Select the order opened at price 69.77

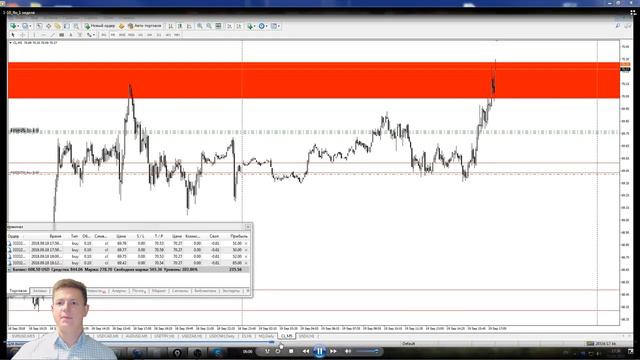coord(128,250)
